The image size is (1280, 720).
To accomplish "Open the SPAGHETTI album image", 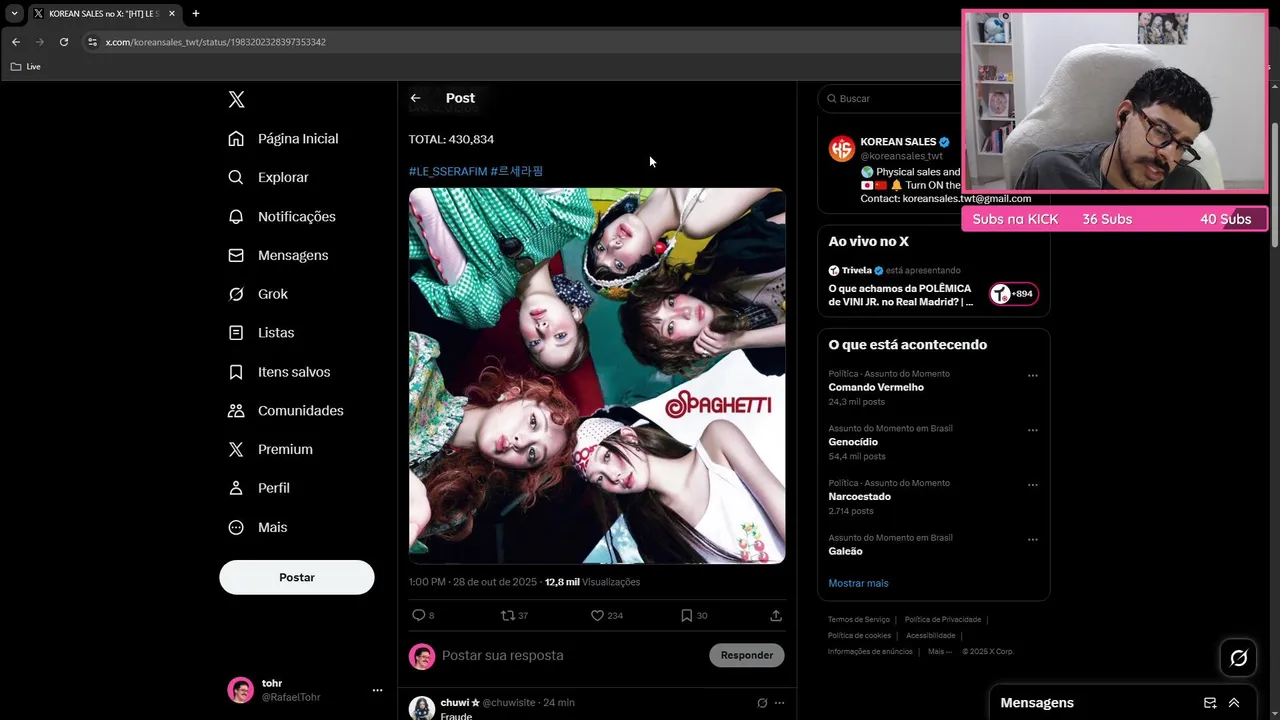I will (597, 376).
